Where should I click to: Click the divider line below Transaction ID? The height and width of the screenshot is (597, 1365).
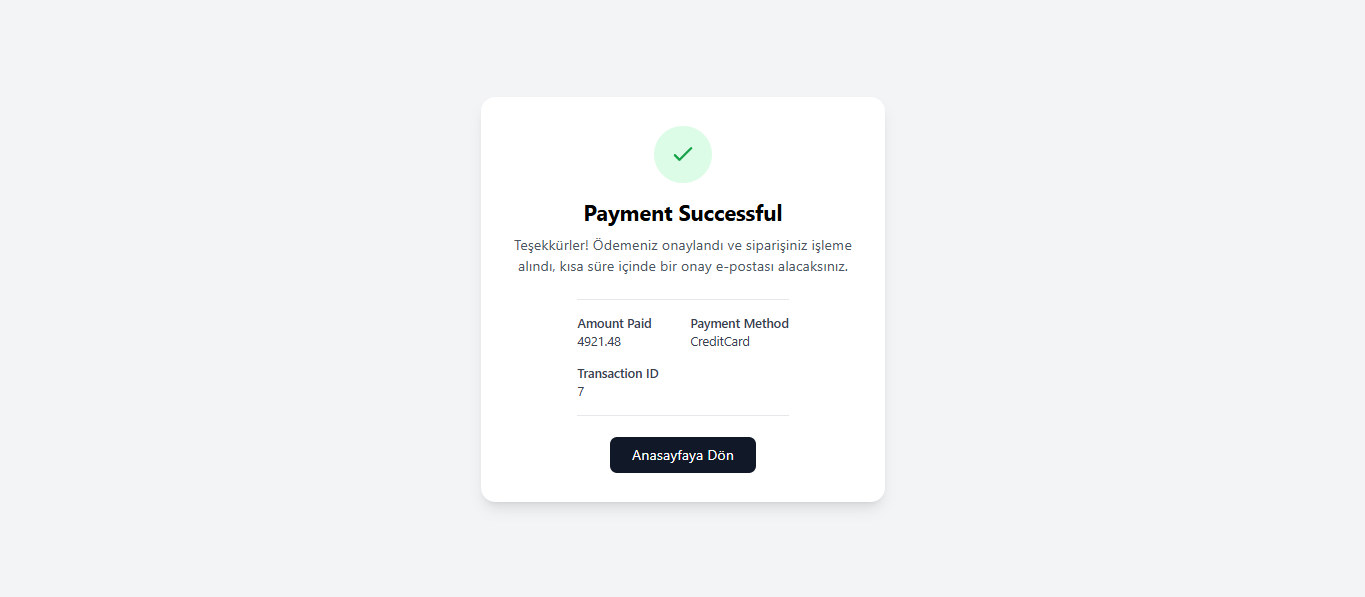[683, 415]
